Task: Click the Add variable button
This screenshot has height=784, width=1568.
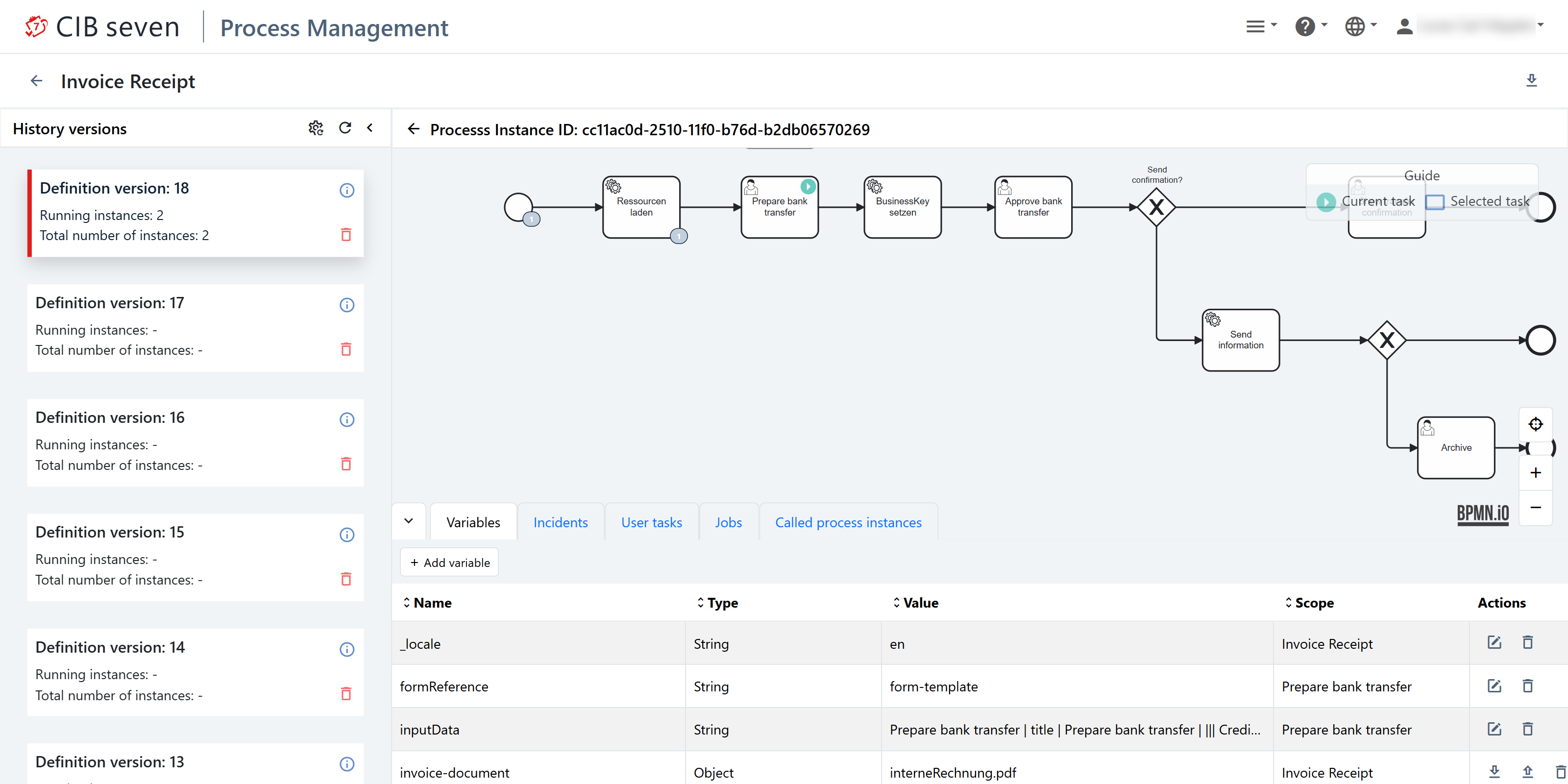Action: [x=449, y=563]
